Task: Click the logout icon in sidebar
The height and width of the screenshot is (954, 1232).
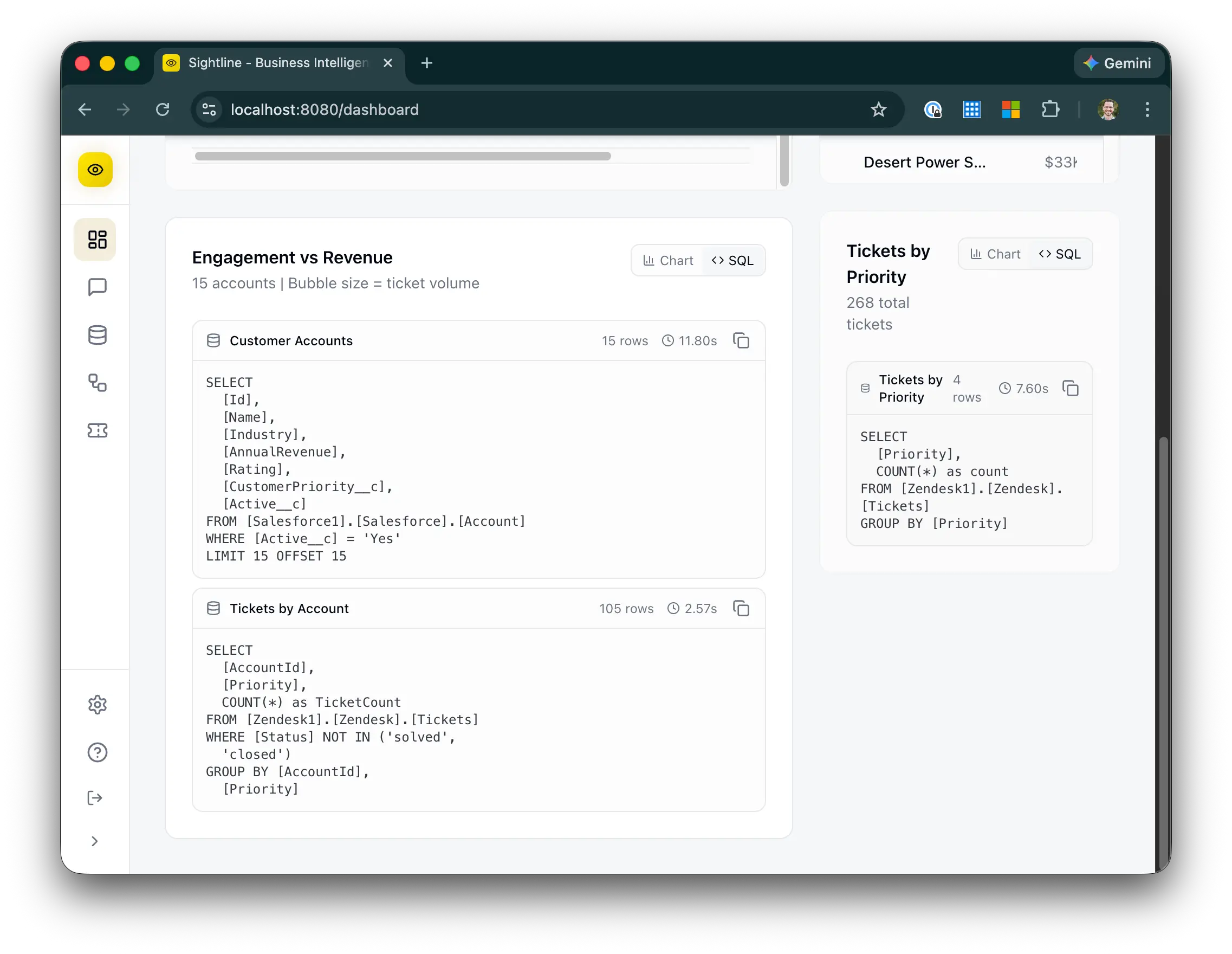Action: pos(95,798)
